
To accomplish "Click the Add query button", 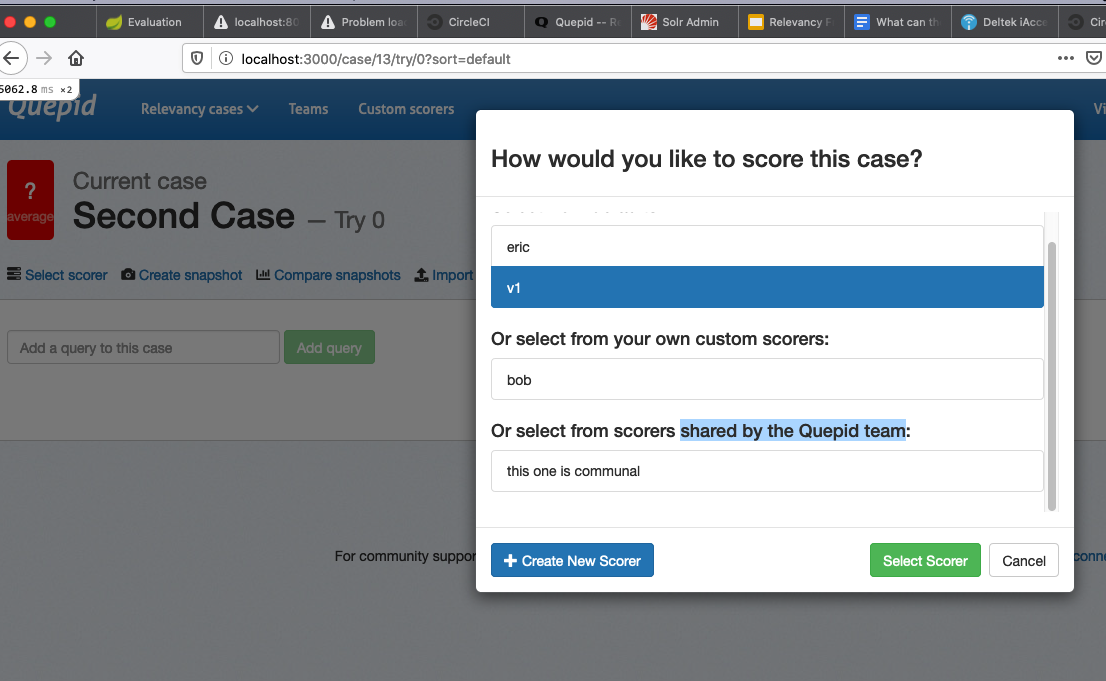I will coord(329,347).
